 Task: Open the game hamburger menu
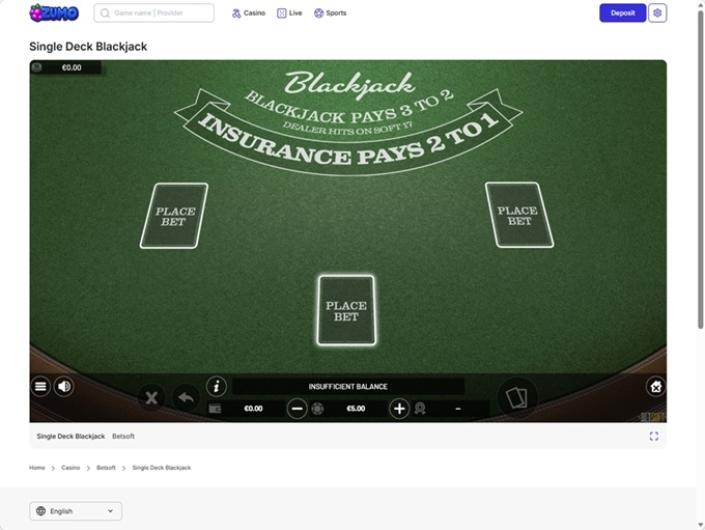tap(40, 386)
